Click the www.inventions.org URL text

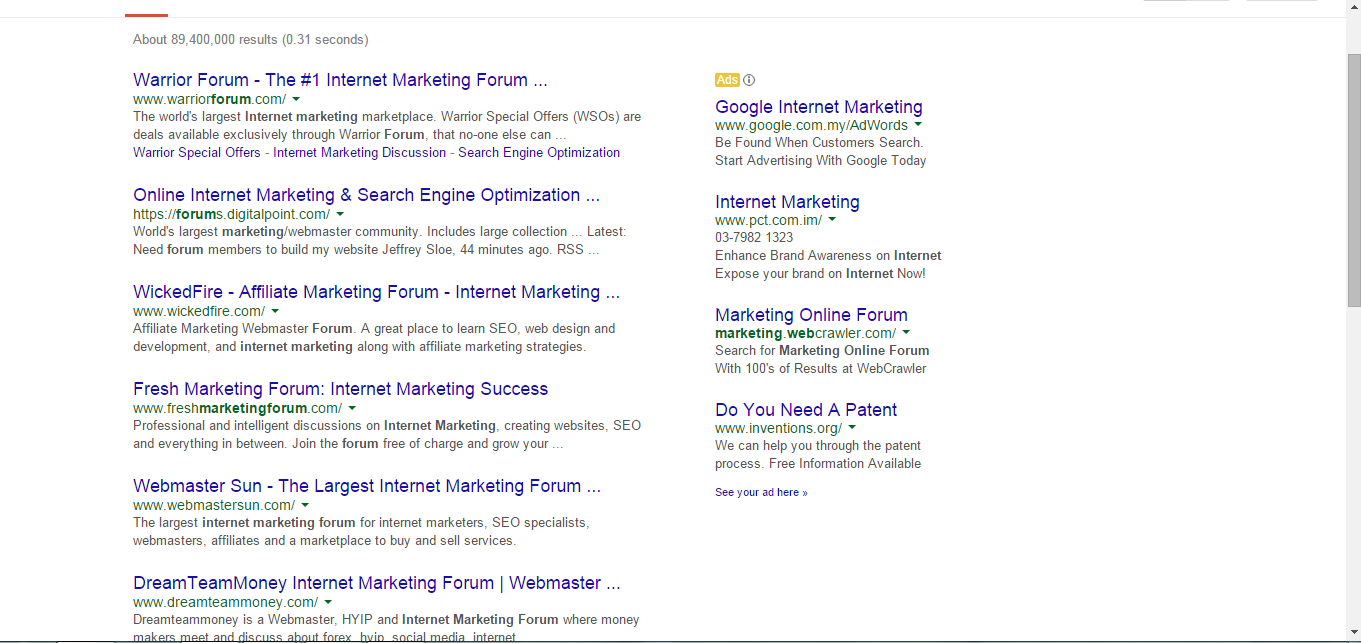pyautogui.click(x=778, y=429)
